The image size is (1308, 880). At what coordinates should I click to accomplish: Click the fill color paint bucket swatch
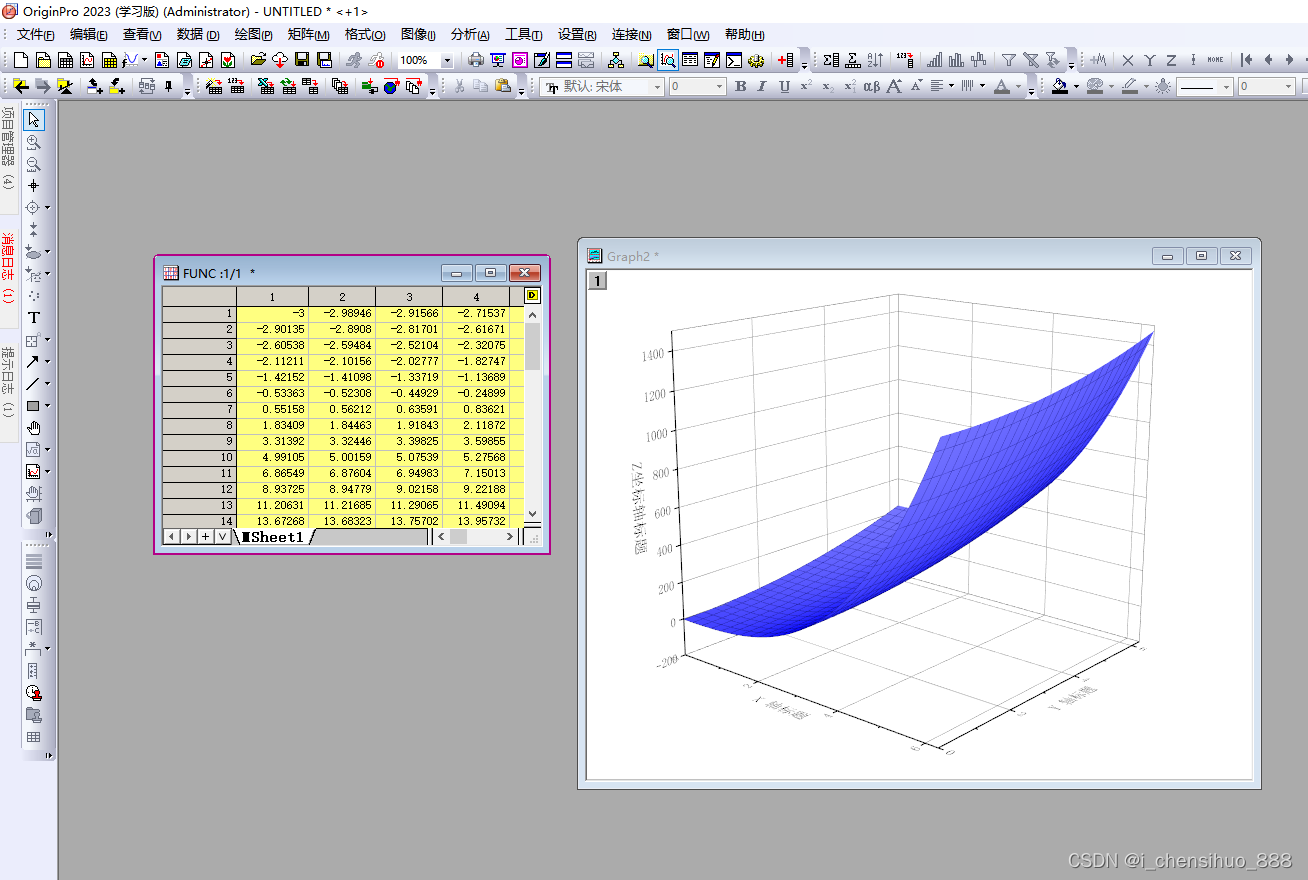(1060, 87)
